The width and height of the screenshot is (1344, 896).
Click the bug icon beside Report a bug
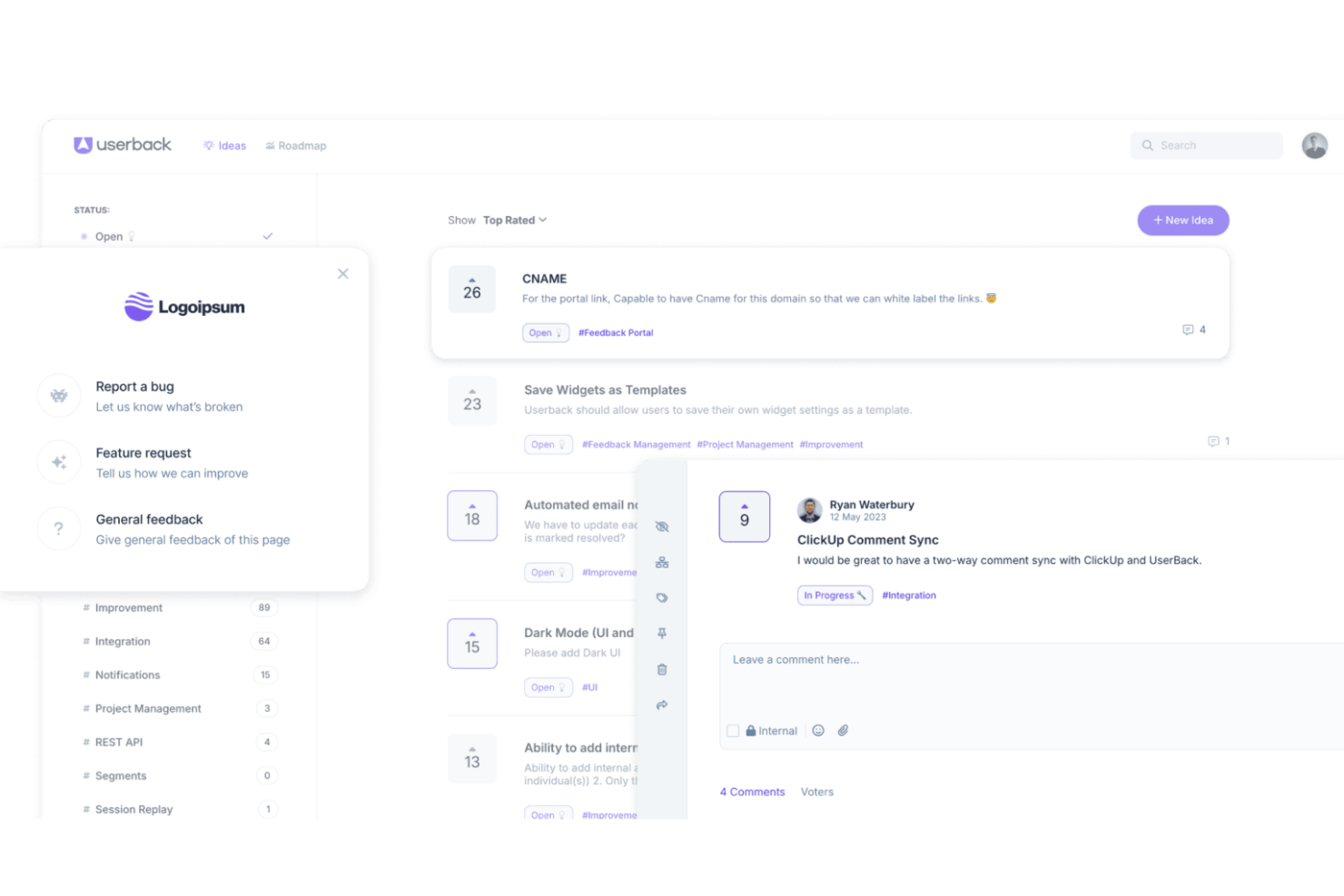59,396
